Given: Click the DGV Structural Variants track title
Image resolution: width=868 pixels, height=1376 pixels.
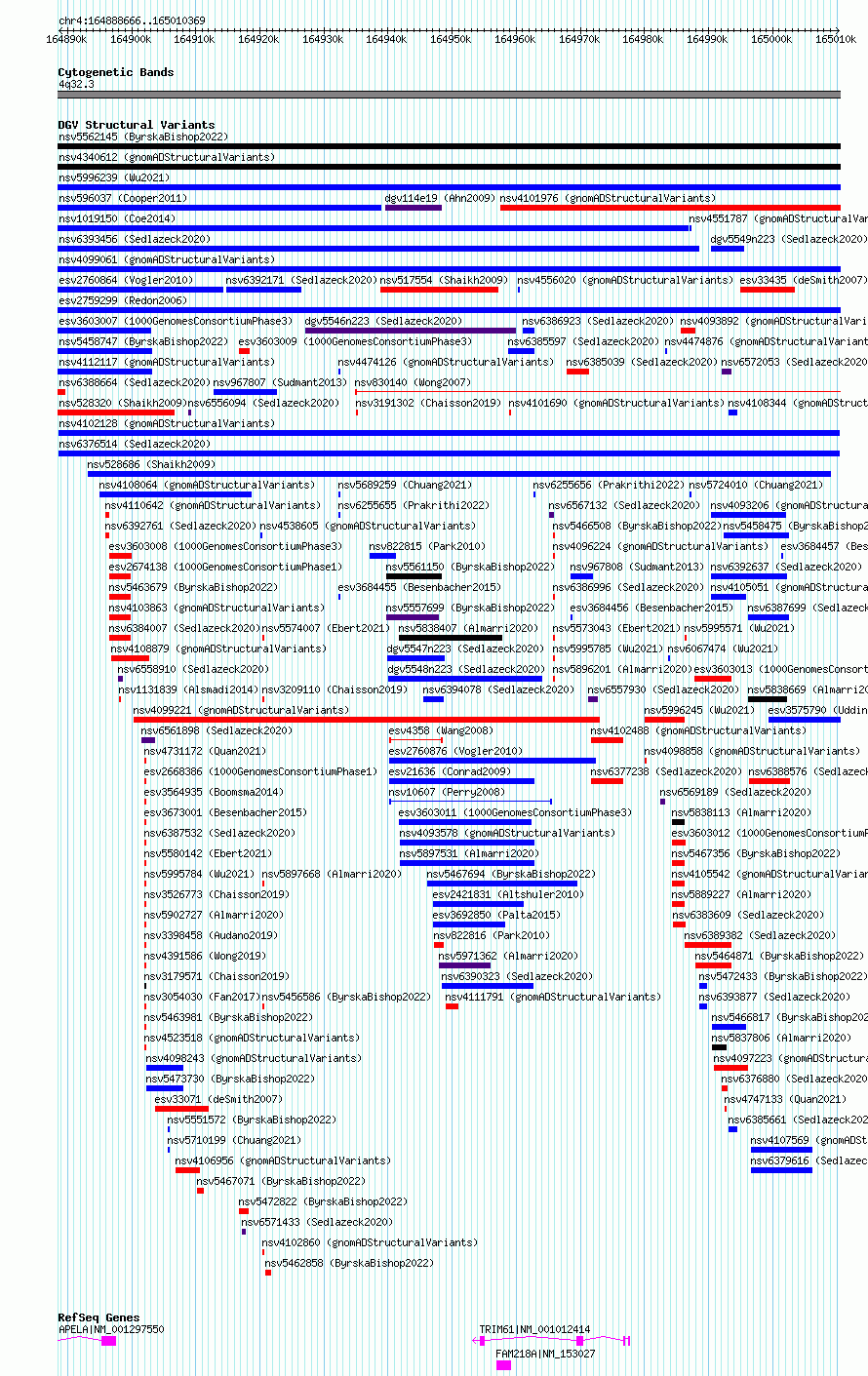Looking at the screenshot, I should tap(136, 125).
